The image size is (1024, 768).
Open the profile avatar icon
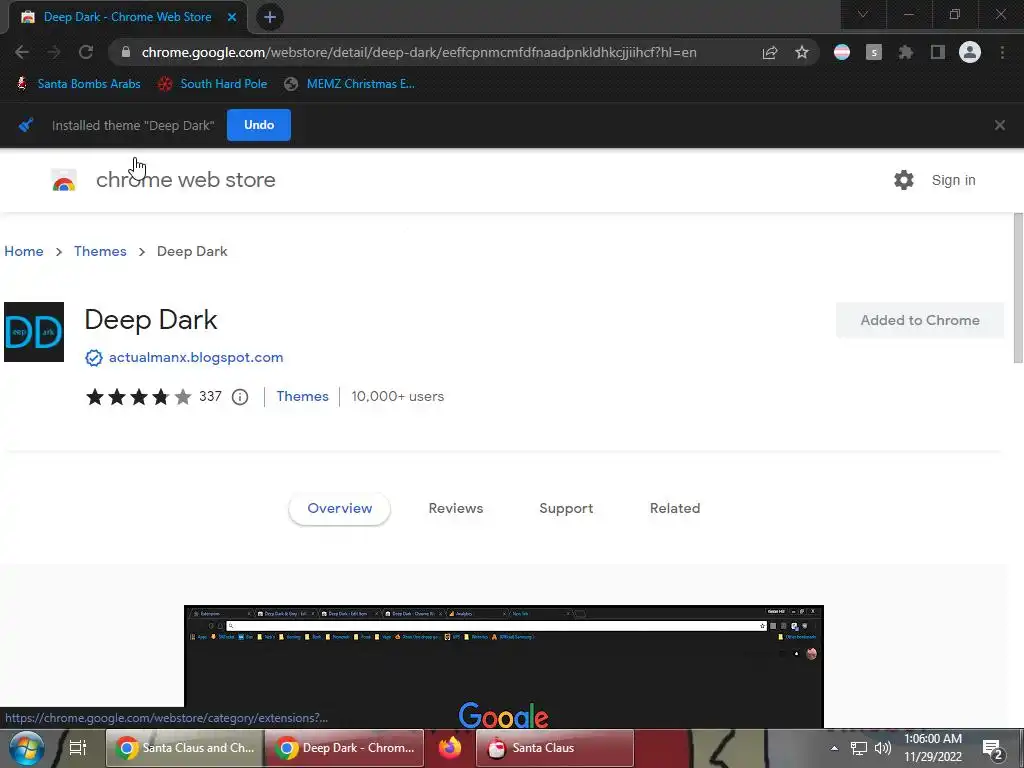(x=970, y=52)
